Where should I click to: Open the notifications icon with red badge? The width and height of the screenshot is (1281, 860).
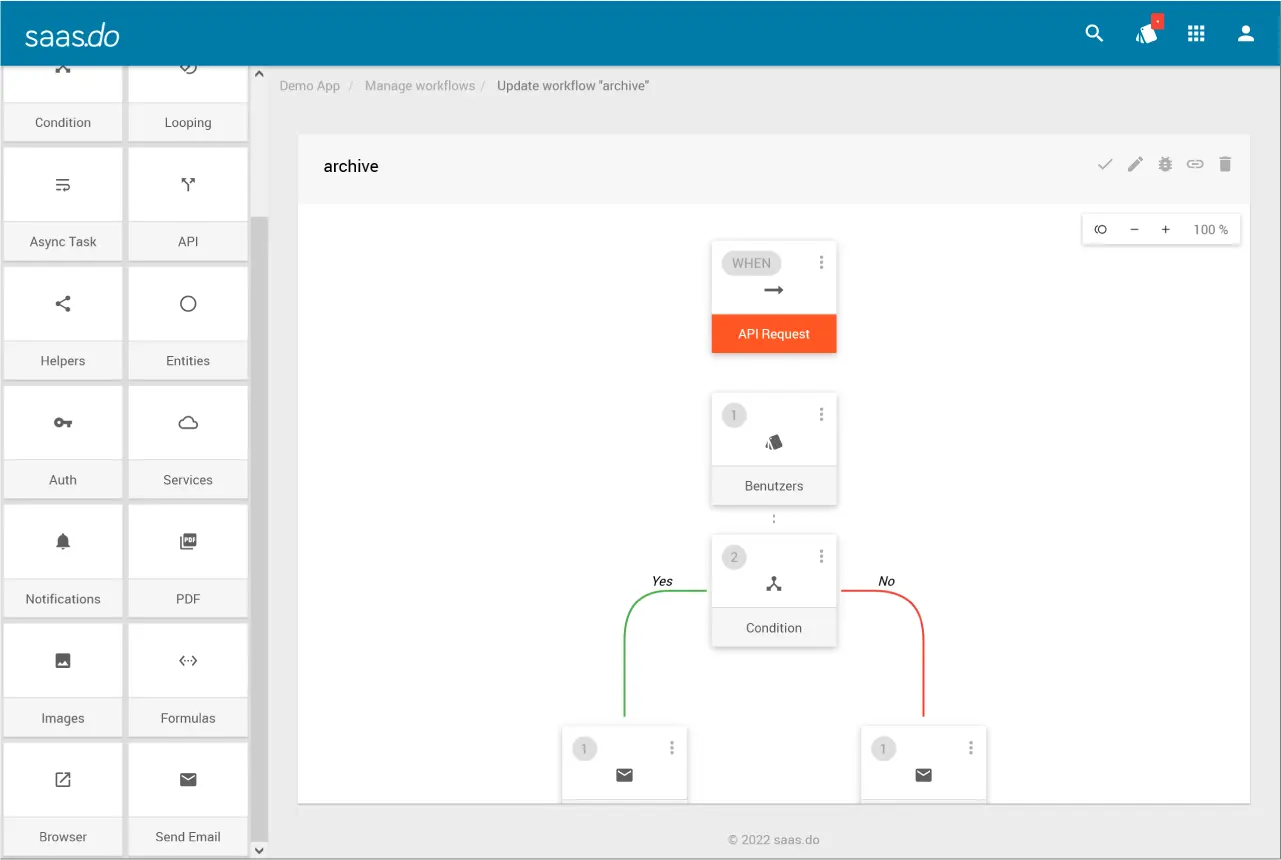pyautogui.click(x=1146, y=34)
